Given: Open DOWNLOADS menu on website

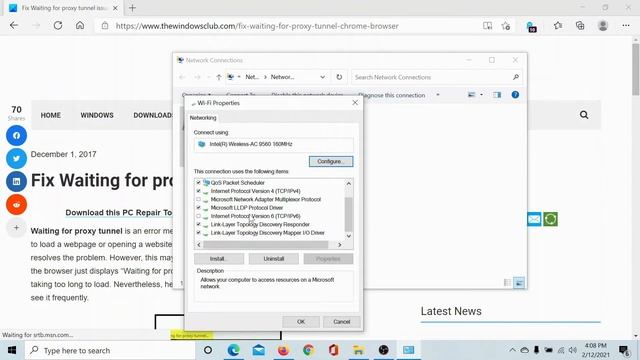Looking at the screenshot, I should pos(153,115).
